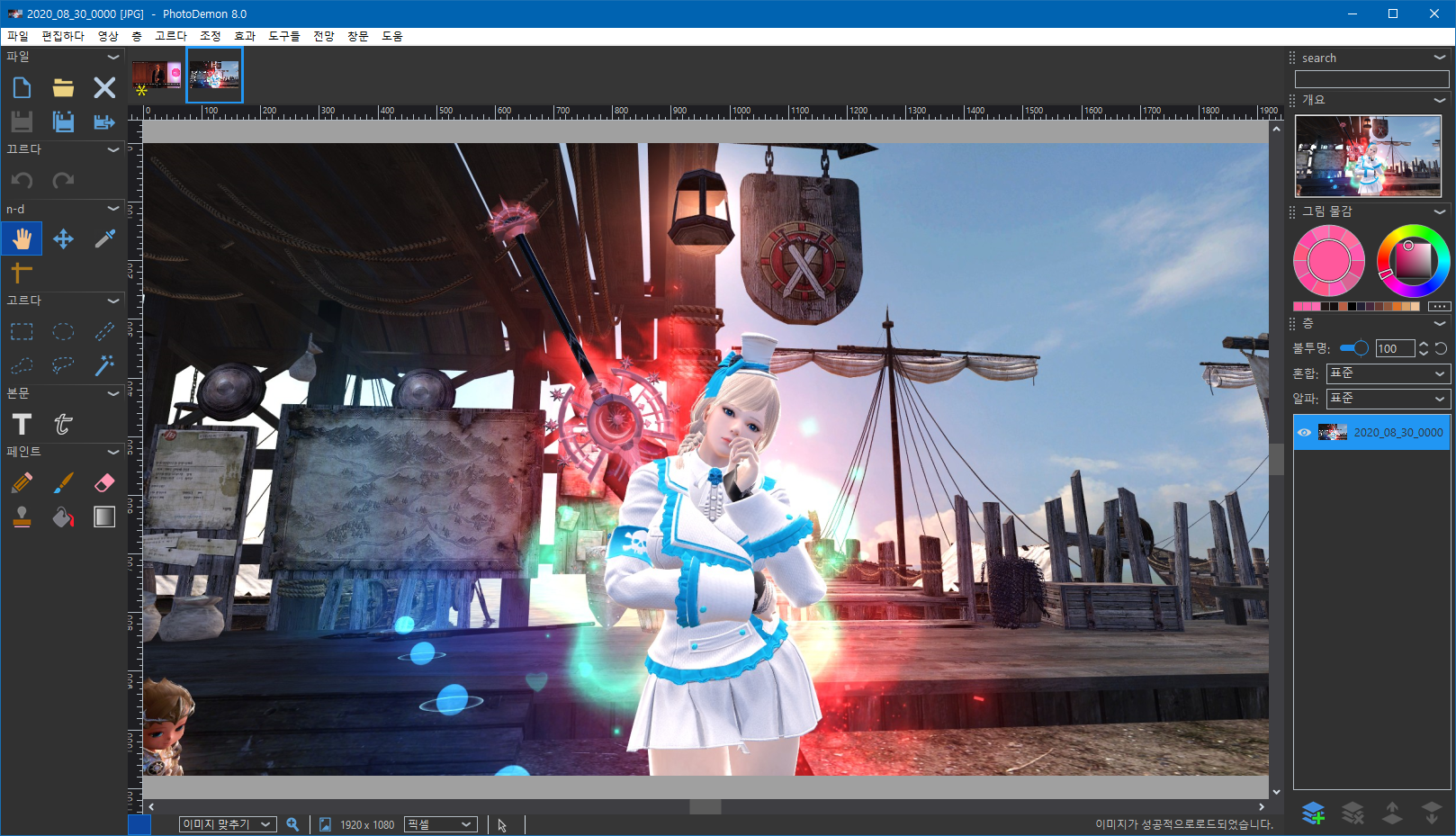The image size is (1456, 836).
Task: Click the opacity value field showing 100
Action: click(x=1395, y=348)
